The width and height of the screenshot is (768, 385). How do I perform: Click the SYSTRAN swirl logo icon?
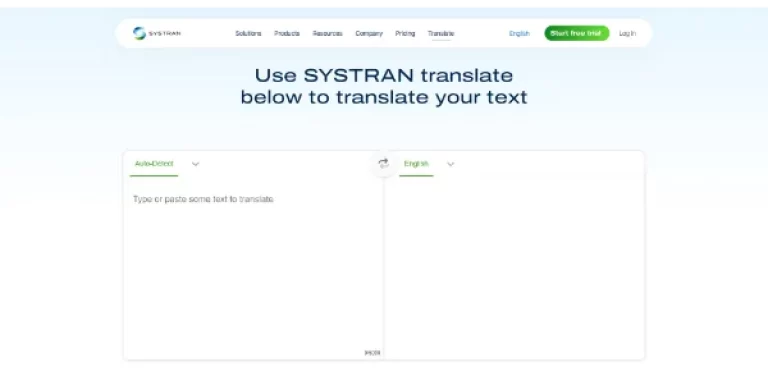click(139, 33)
